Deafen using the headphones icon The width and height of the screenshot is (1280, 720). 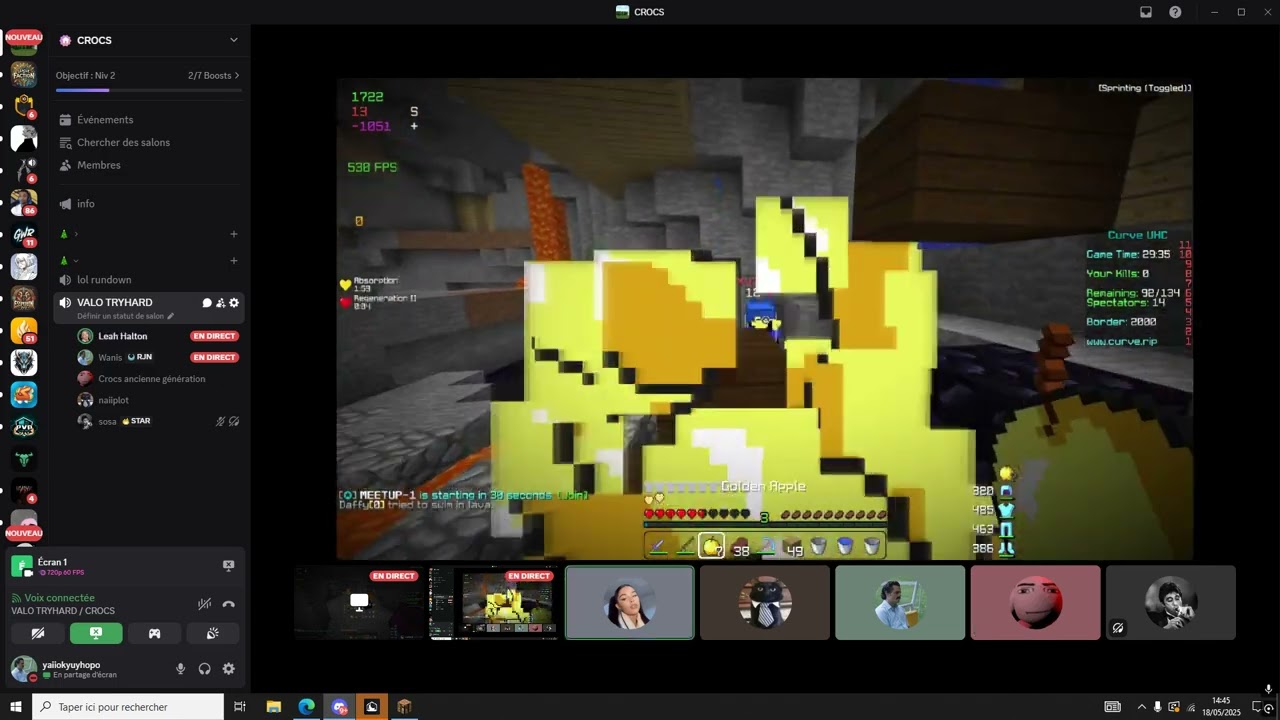(205, 669)
